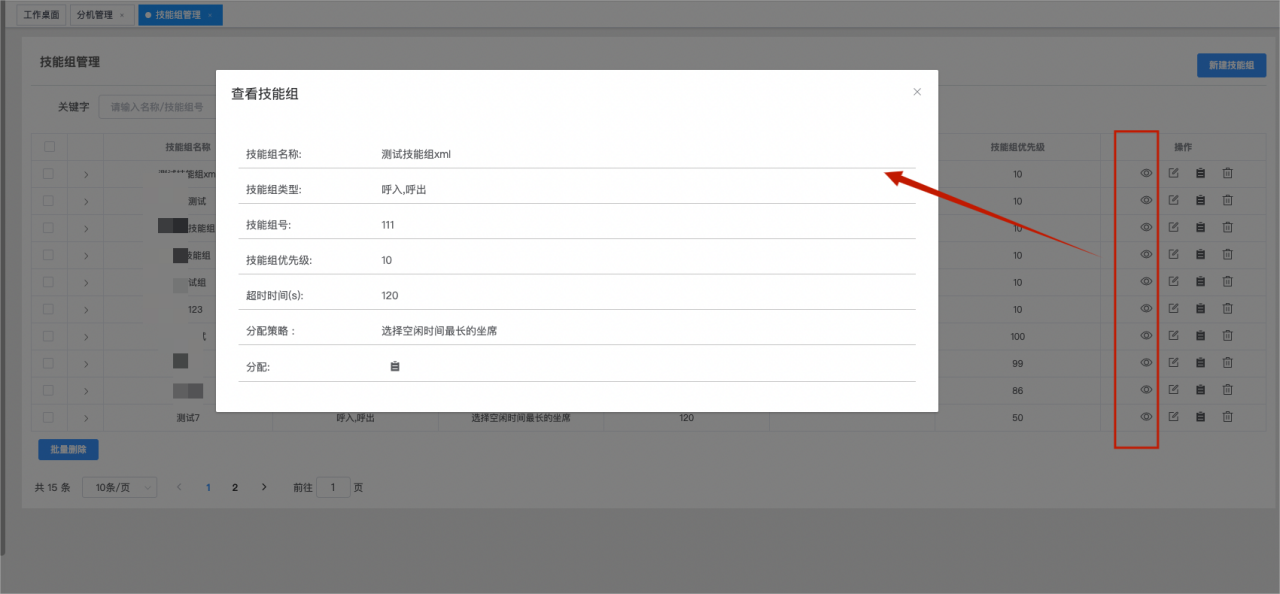Open the assignment clipboard in the priority 86 row
Viewport: 1280px width, 594px height.
coord(1200,390)
